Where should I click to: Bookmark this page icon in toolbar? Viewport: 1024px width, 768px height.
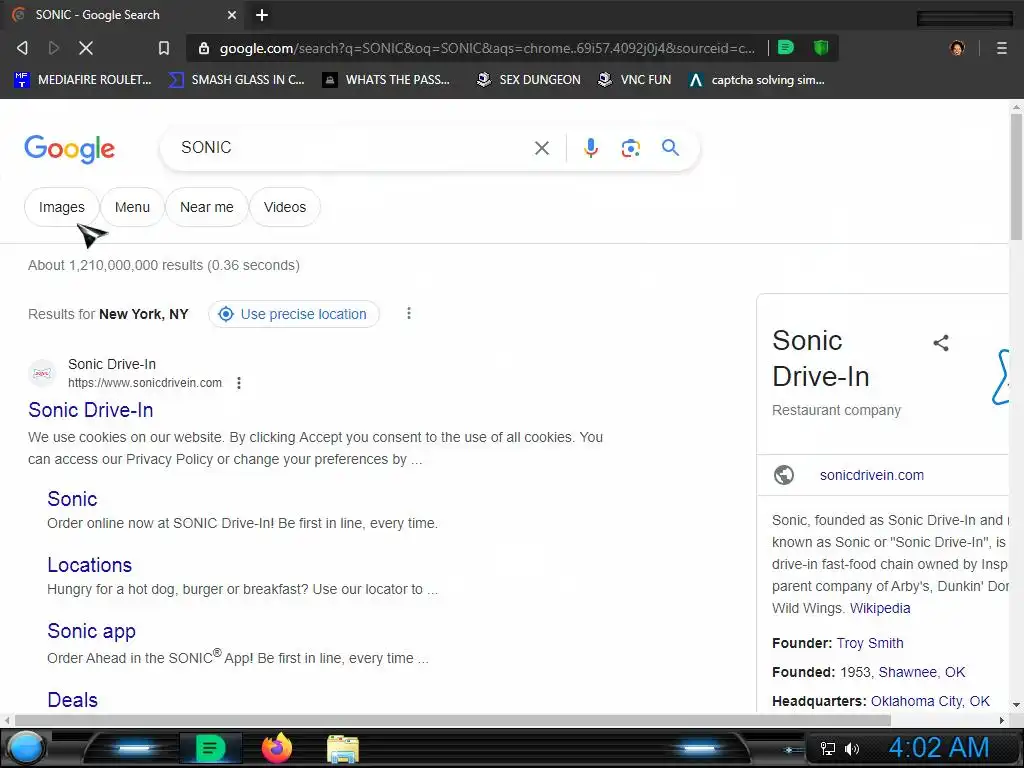coord(164,48)
